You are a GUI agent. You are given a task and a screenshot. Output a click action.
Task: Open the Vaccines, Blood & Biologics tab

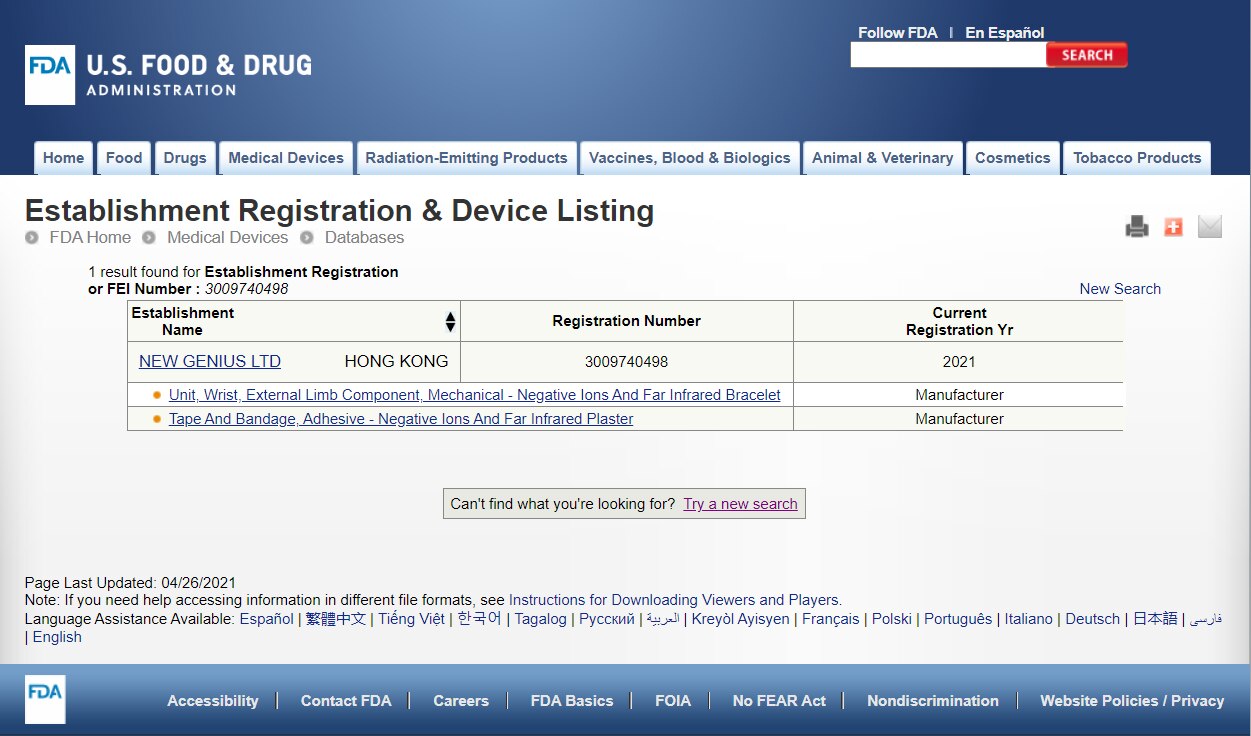(x=689, y=158)
